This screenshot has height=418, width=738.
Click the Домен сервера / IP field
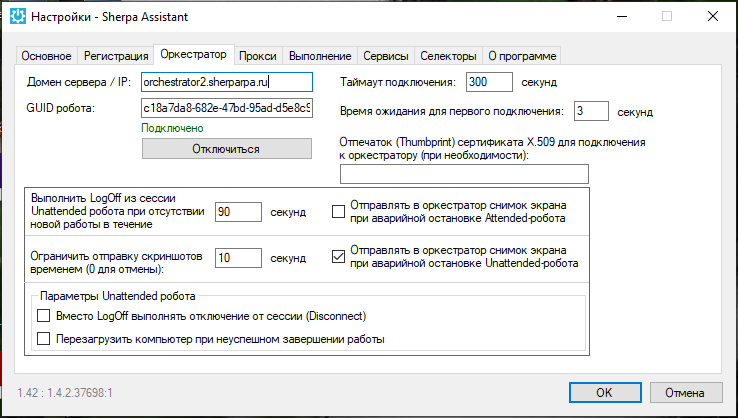pos(227,82)
